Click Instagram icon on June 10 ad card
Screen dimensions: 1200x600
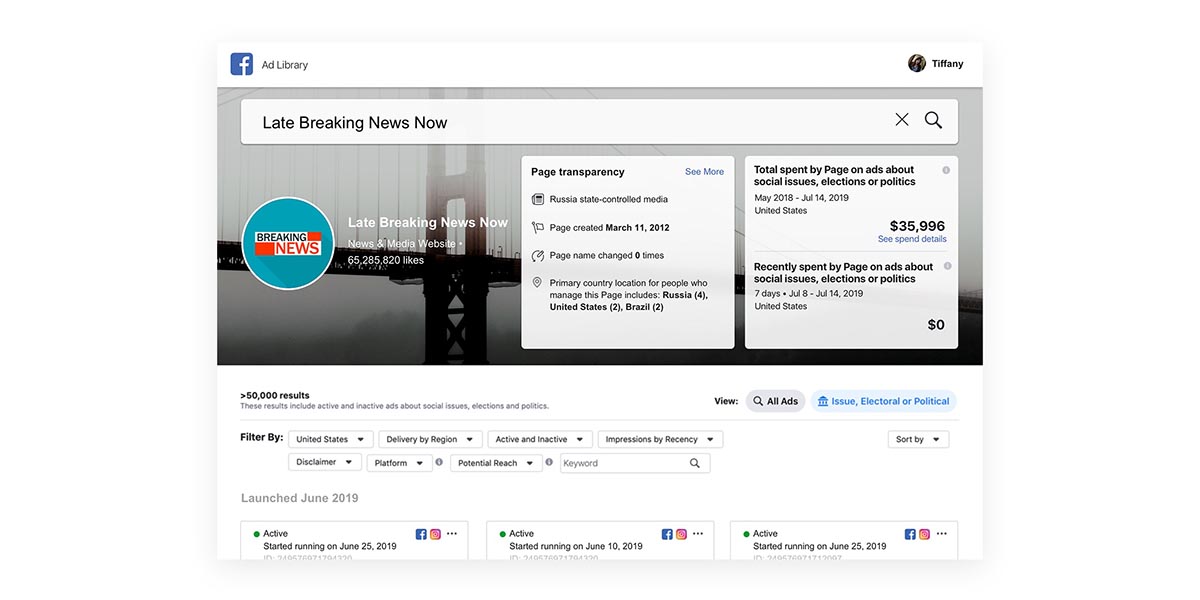[681, 534]
